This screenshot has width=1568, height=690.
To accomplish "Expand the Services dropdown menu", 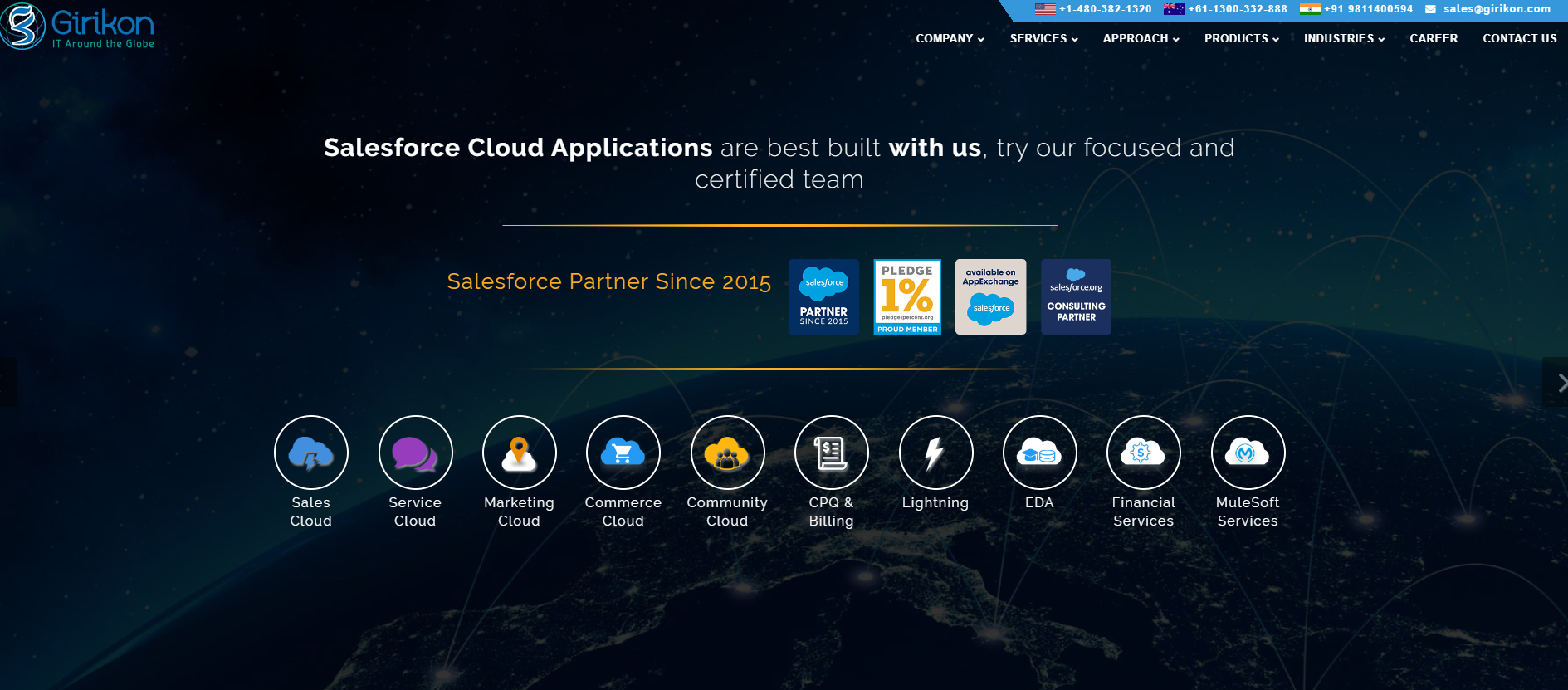I will 1043,38.
